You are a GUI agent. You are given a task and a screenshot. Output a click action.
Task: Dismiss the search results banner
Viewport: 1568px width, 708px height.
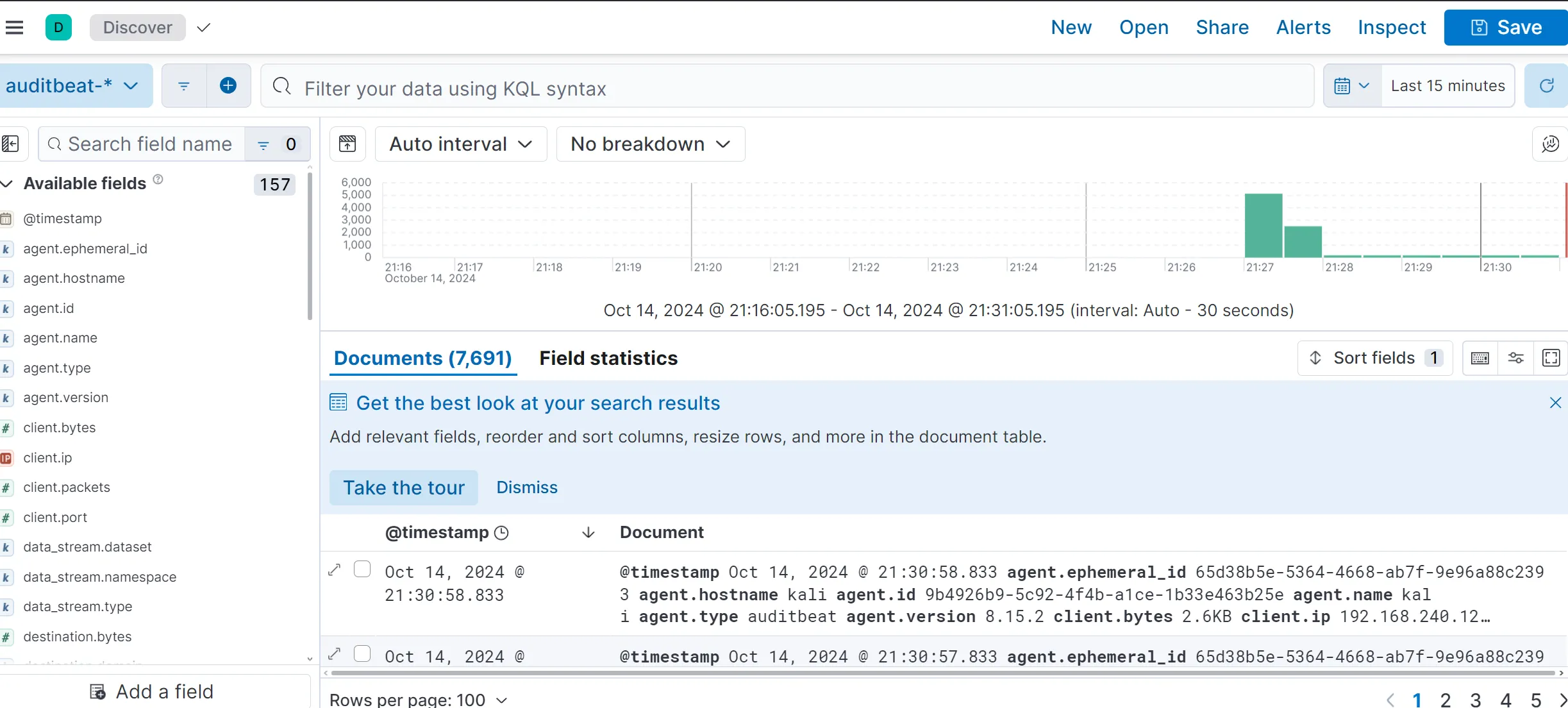1555,403
